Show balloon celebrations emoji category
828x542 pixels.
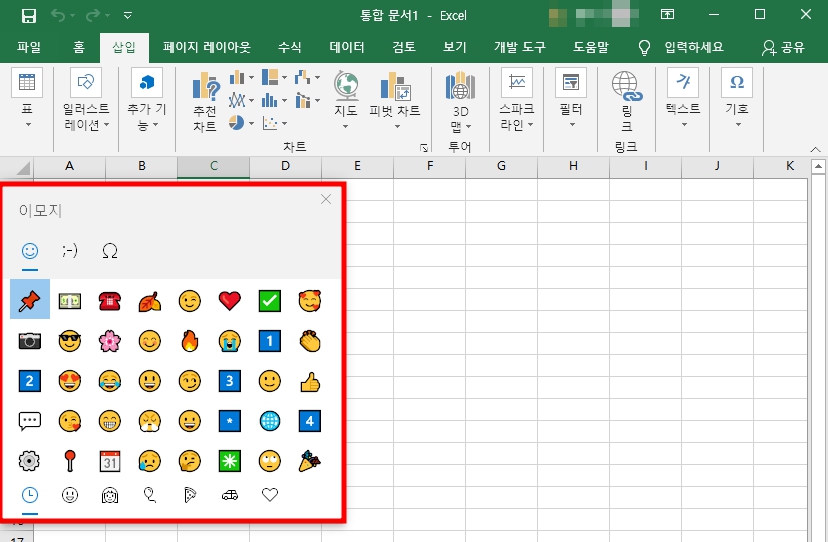[x=150, y=495]
